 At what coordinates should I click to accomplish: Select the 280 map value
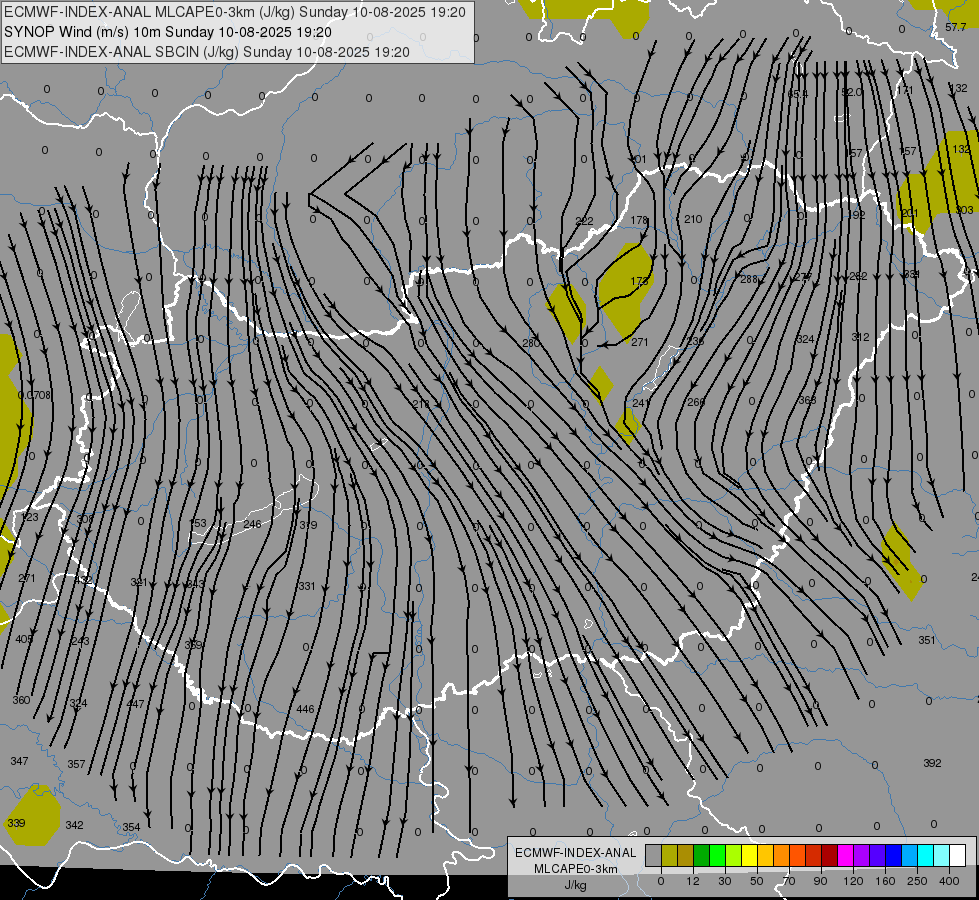531,343
